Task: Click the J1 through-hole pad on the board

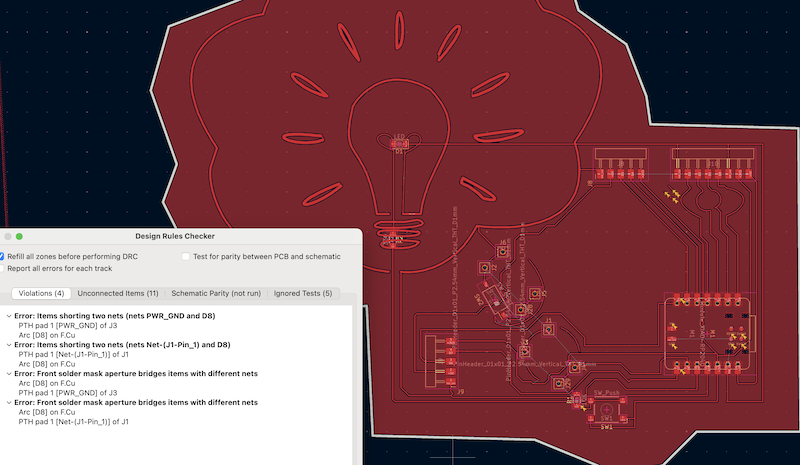Action: point(548,330)
